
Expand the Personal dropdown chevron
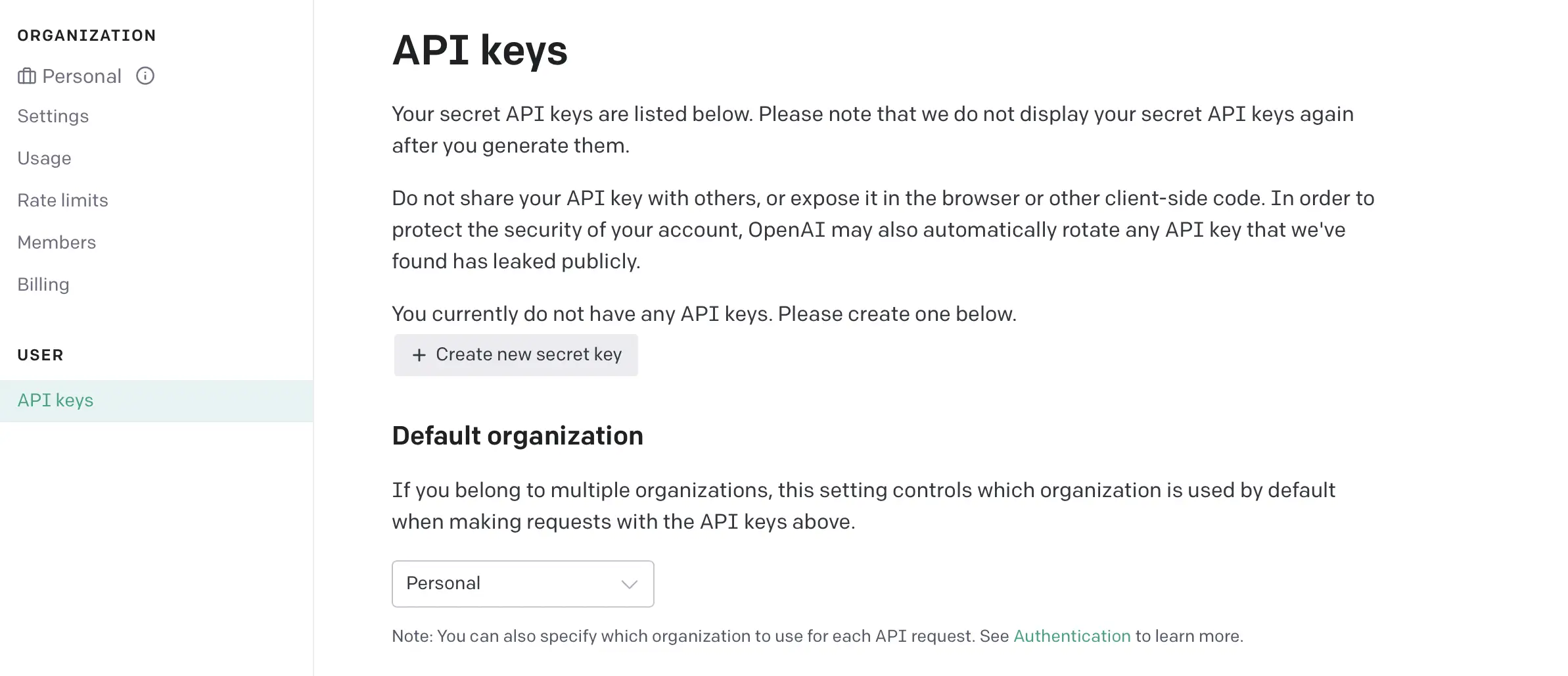coord(630,584)
